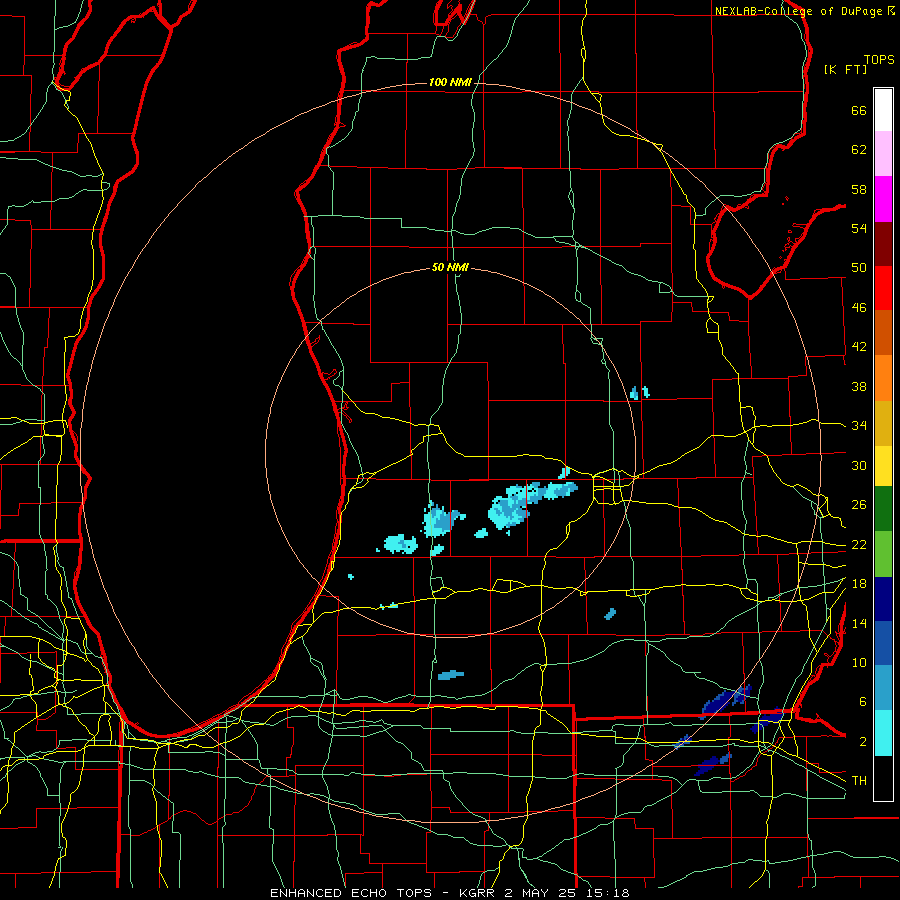
Task: Click the twin cyan echoes right of the 50 NMI ring
Action: coord(639,393)
